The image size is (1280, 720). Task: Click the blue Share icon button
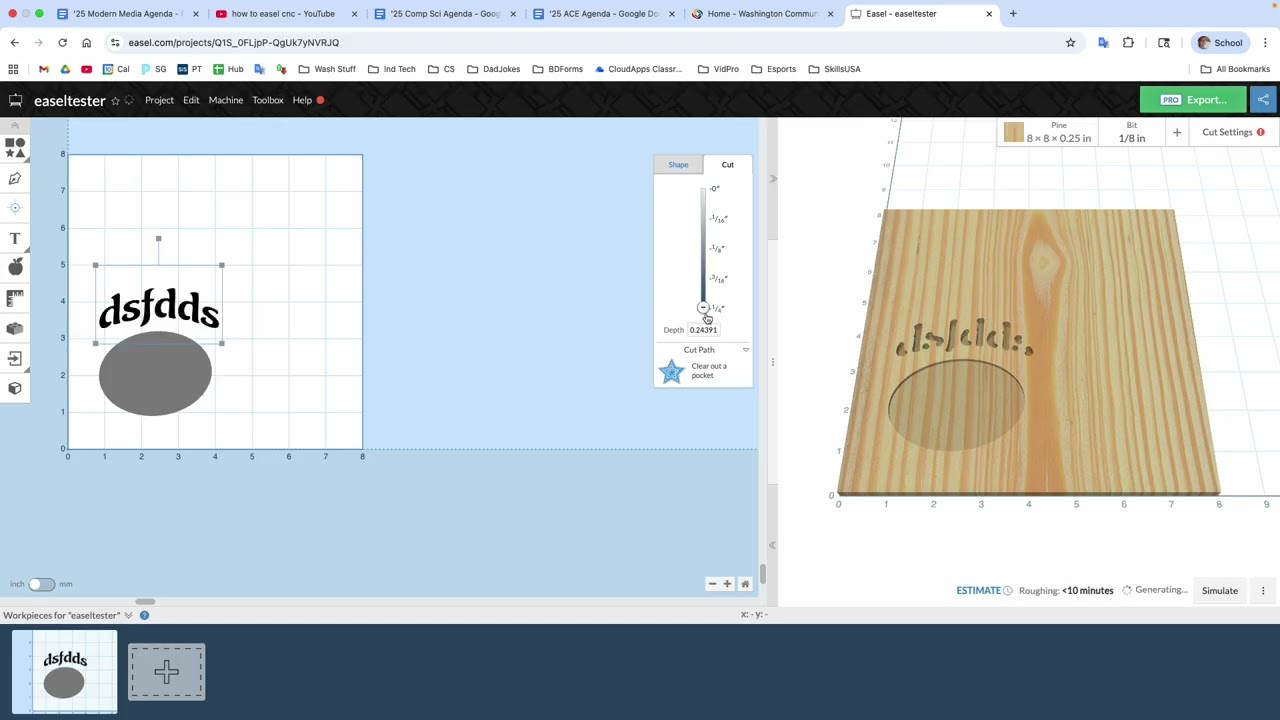click(x=1263, y=100)
